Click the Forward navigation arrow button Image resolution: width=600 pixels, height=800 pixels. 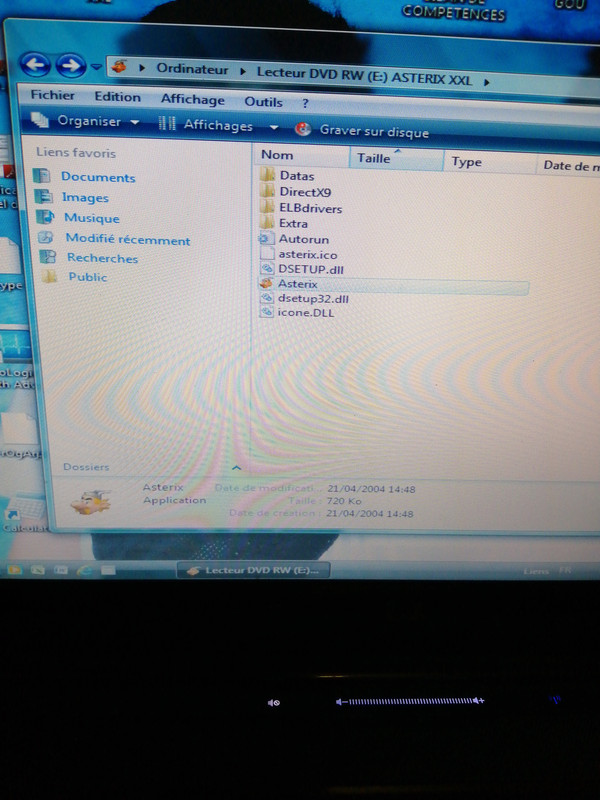pyautogui.click(x=70, y=65)
